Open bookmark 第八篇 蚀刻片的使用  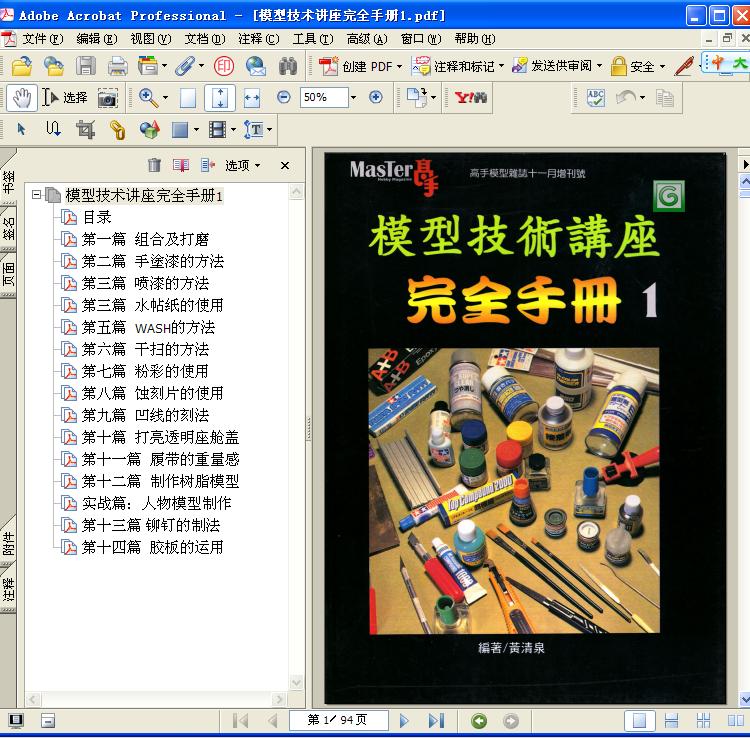point(153,393)
